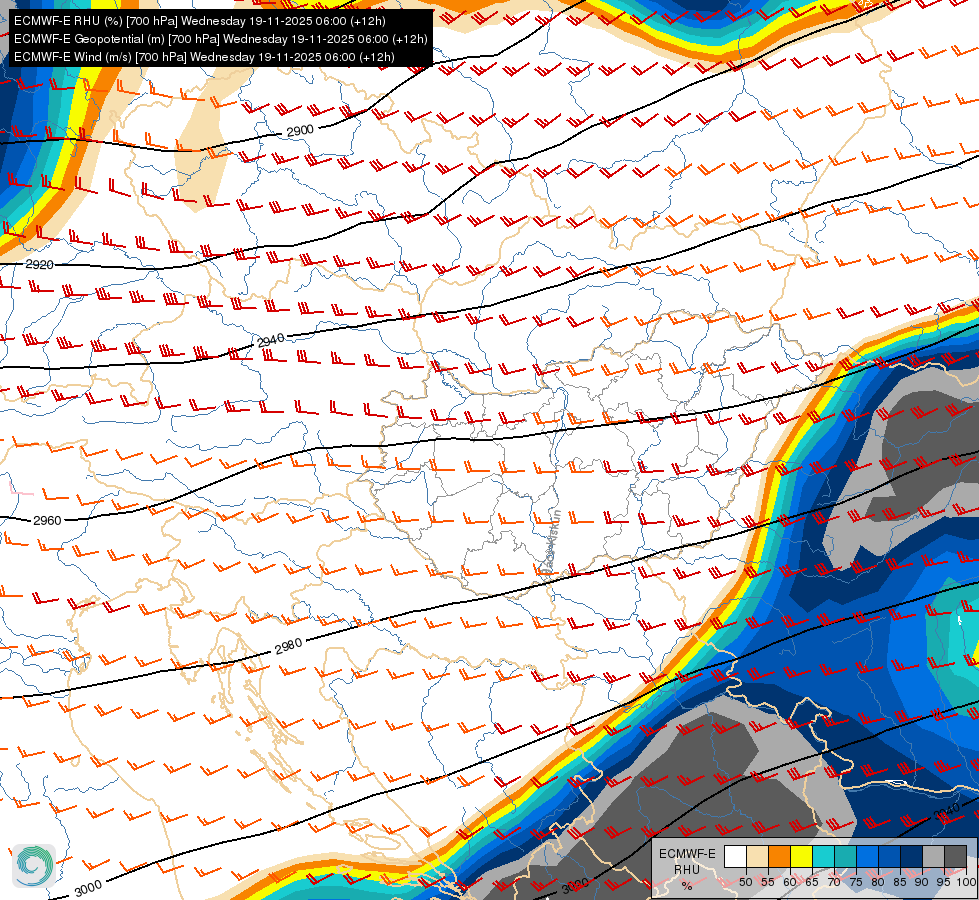Click the ECMWF-E RHU title line
This screenshot has height=900, width=979.
[x=200, y=21]
